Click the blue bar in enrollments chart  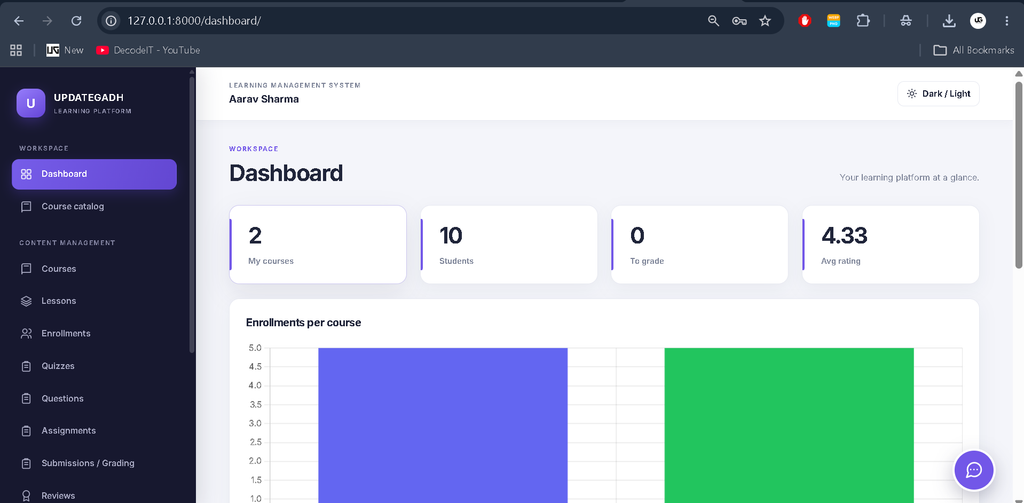pos(443,425)
